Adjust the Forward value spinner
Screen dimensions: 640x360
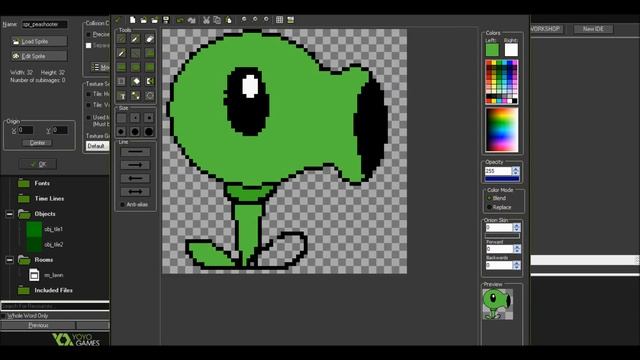tap(516, 249)
